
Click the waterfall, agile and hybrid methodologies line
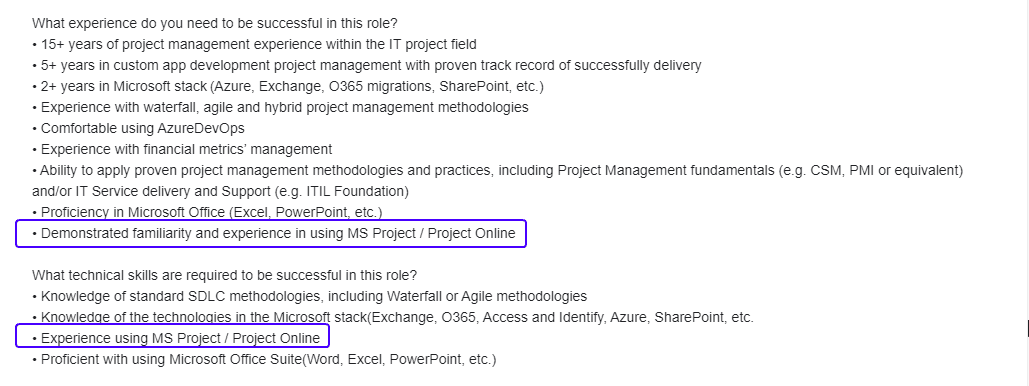tap(280, 108)
